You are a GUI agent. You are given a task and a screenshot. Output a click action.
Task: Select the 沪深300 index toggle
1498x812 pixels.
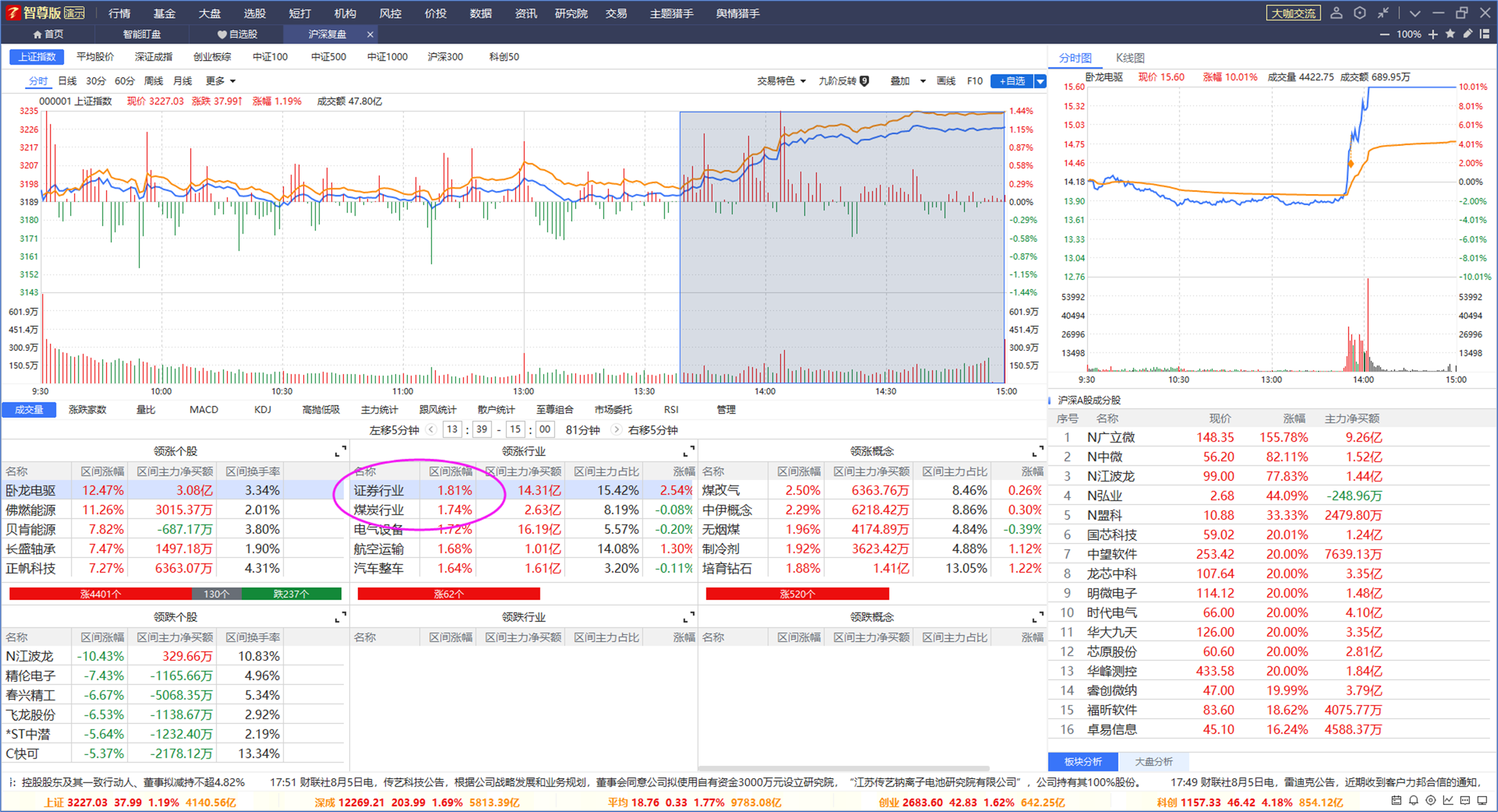445,56
